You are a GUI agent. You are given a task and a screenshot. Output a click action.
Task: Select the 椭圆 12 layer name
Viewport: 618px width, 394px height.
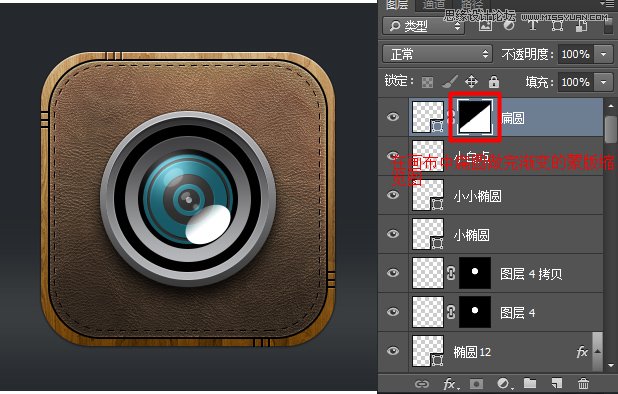pos(472,351)
